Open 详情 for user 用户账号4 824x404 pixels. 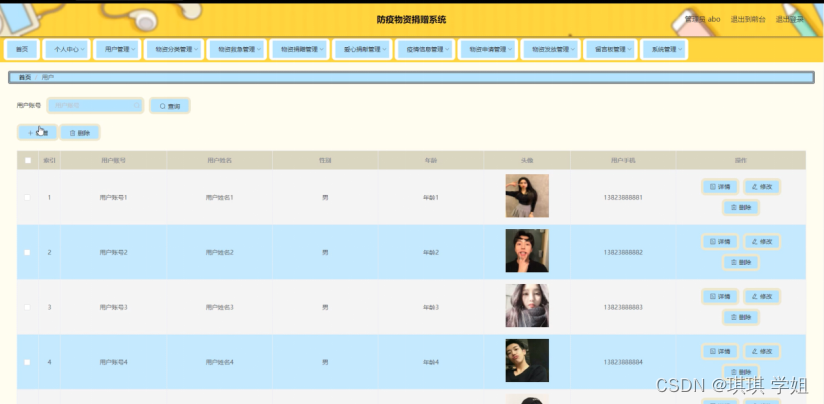(720, 351)
